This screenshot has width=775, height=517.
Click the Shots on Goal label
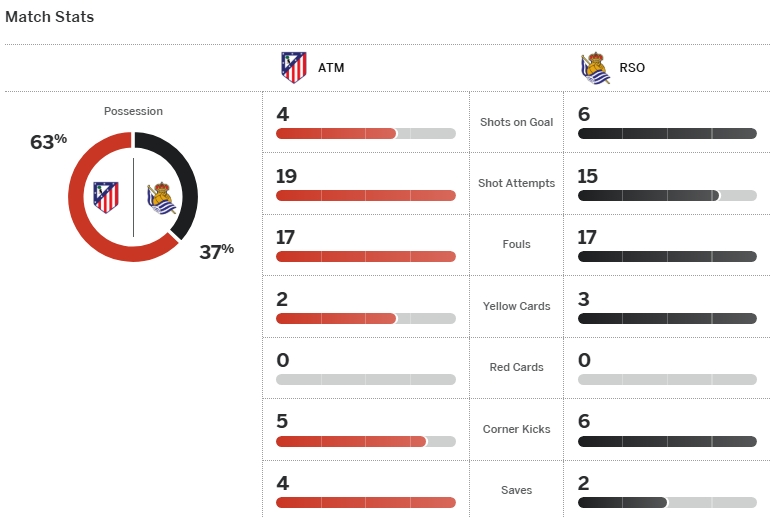pos(516,122)
